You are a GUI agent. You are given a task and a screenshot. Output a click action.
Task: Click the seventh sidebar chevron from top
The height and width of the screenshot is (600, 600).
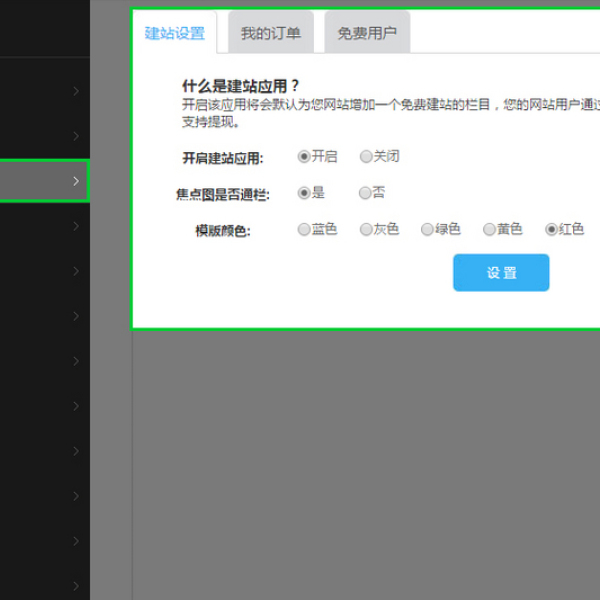76,361
